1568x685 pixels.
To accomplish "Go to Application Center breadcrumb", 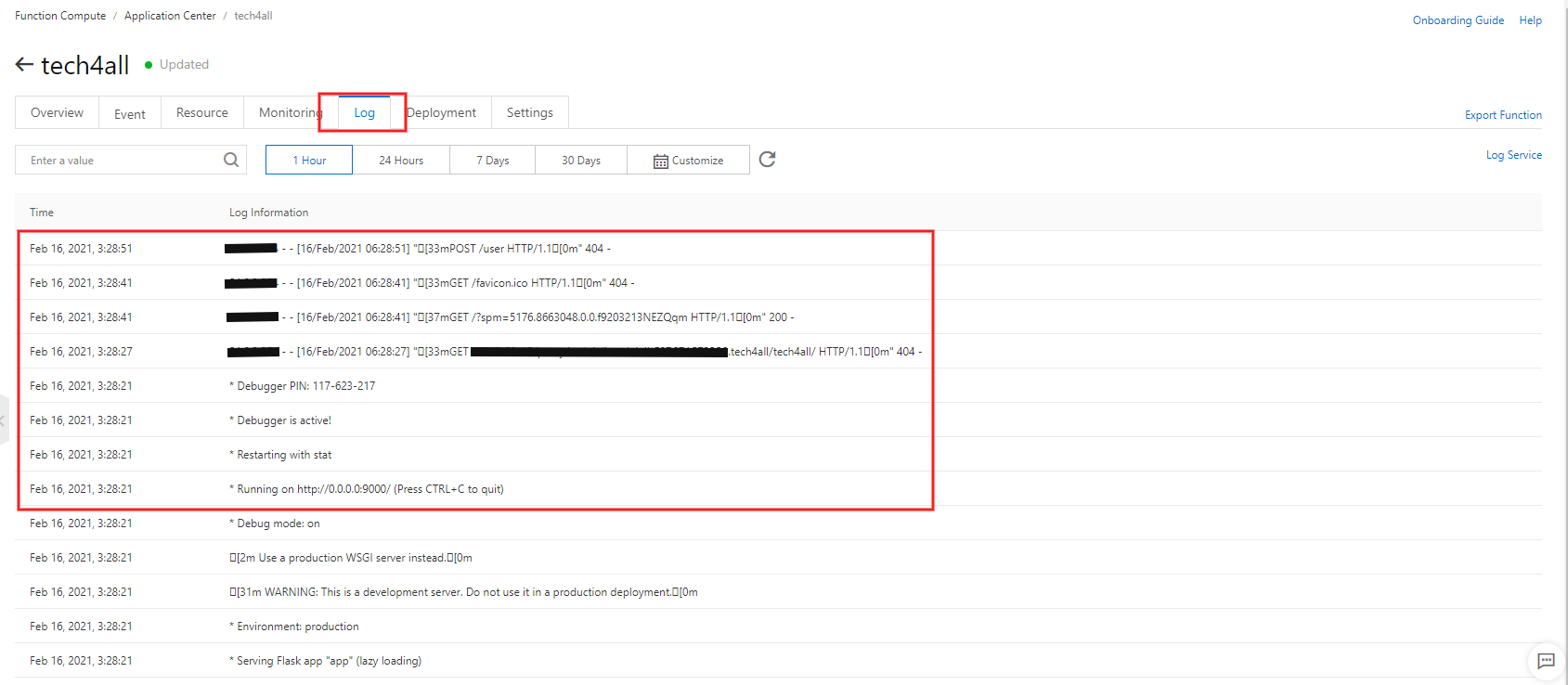I will coord(170,16).
